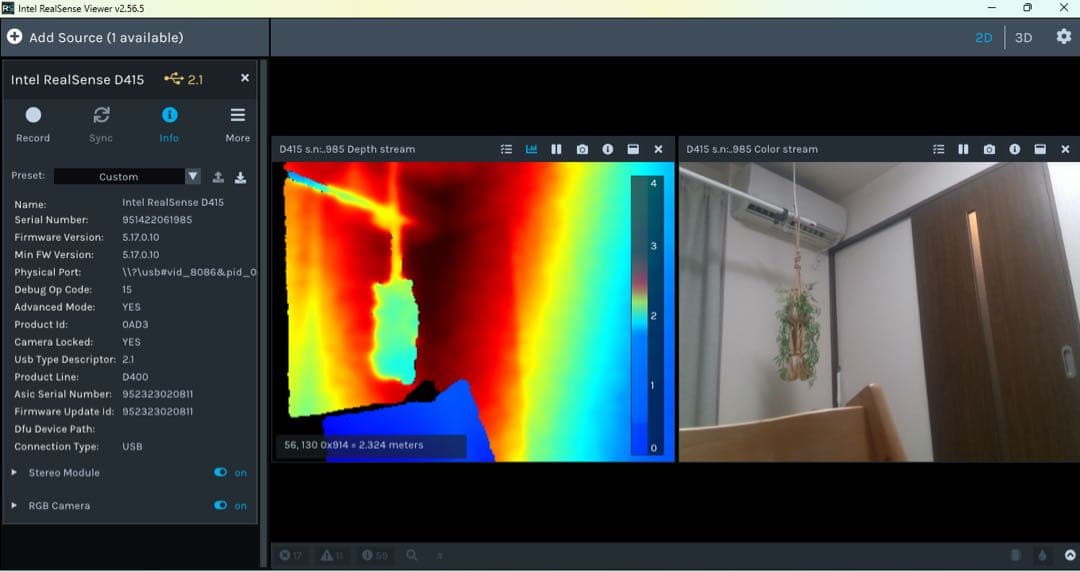Toggle the histogram chart icon on Depth stream
The image size is (1080, 572).
532,149
